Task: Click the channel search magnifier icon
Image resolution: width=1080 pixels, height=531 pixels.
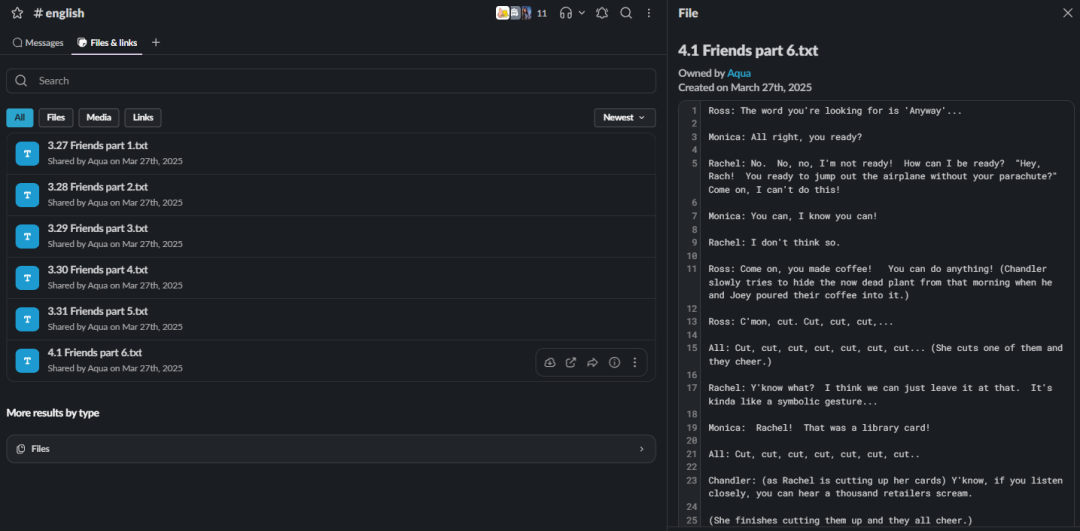Action: (626, 13)
